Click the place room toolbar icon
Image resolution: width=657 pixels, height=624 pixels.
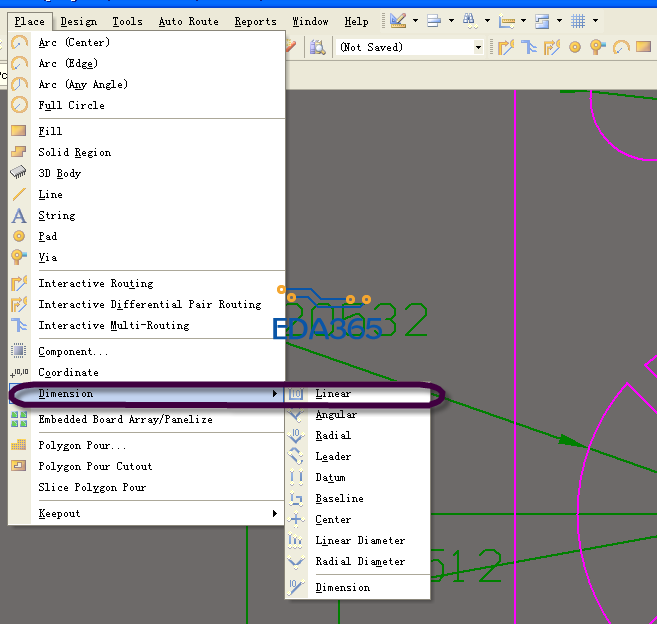click(x=542, y=21)
